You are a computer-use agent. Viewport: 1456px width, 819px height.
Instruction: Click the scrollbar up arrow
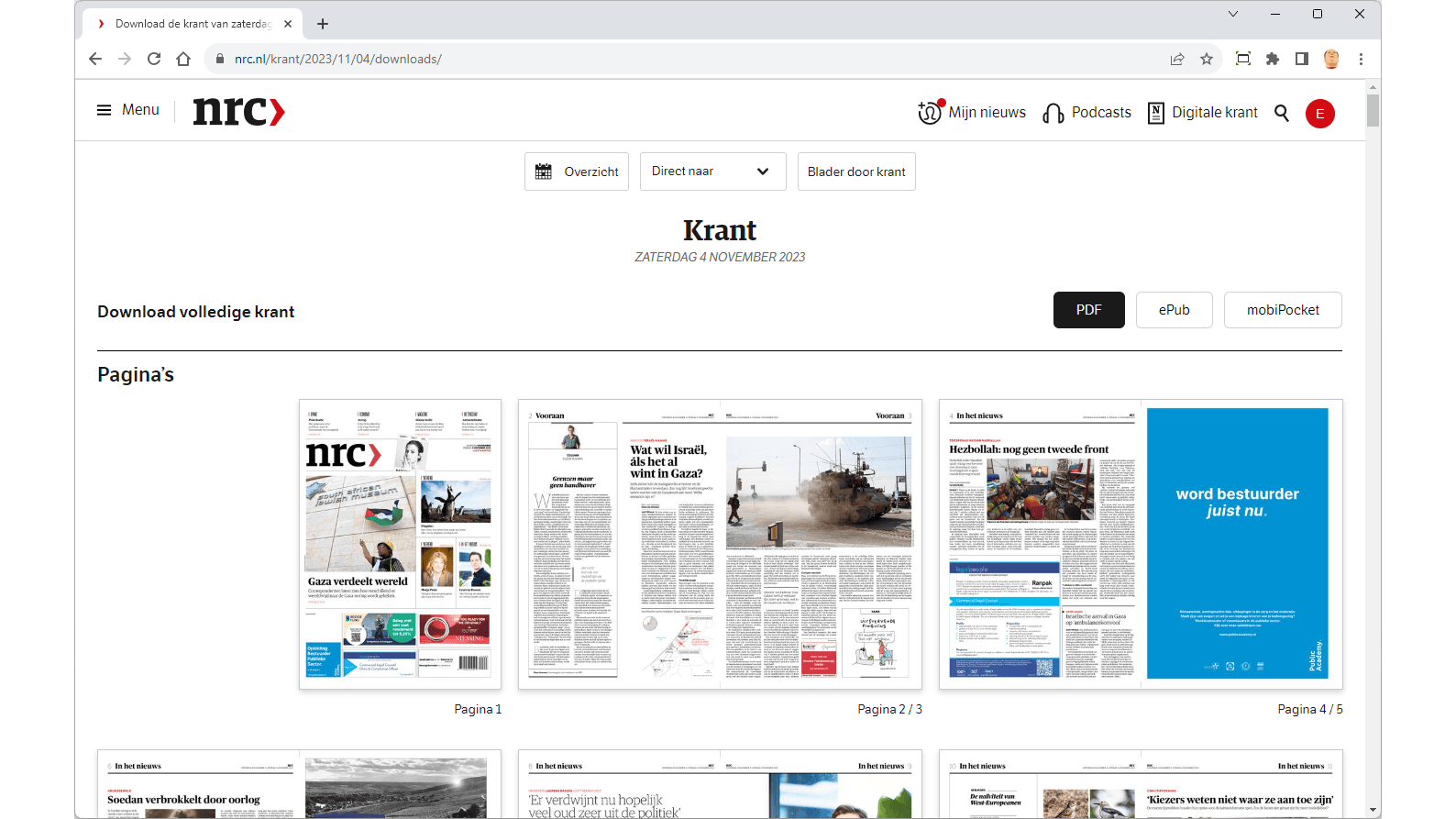coord(1373,87)
